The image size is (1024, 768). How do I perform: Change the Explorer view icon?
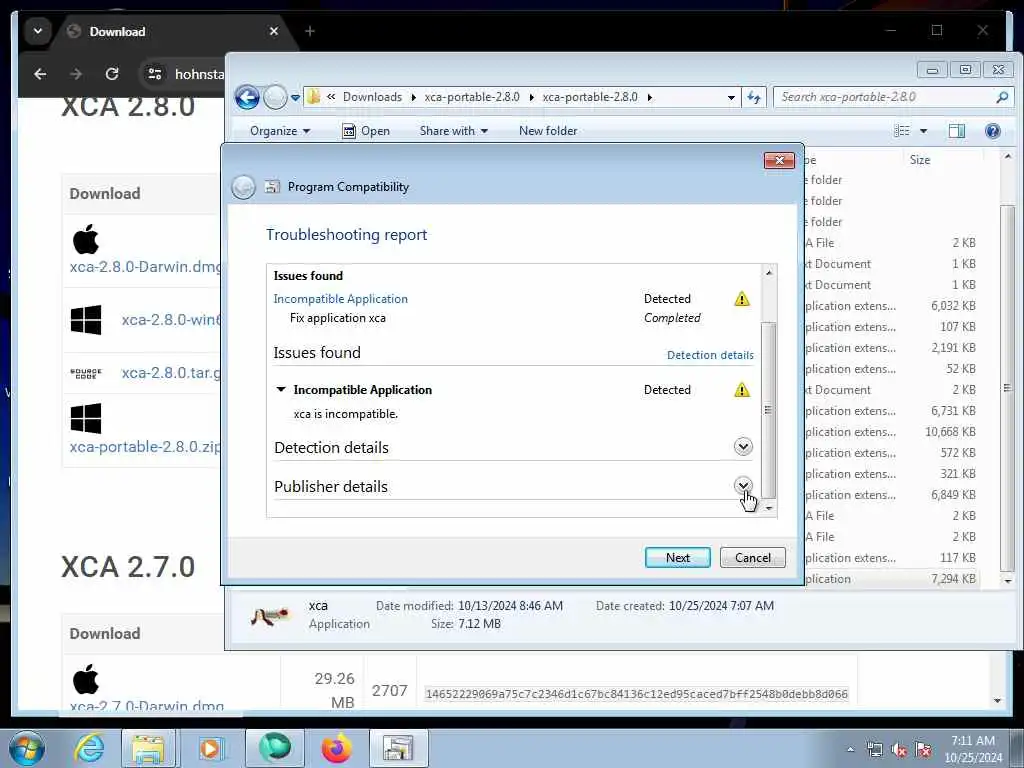[x=902, y=131]
